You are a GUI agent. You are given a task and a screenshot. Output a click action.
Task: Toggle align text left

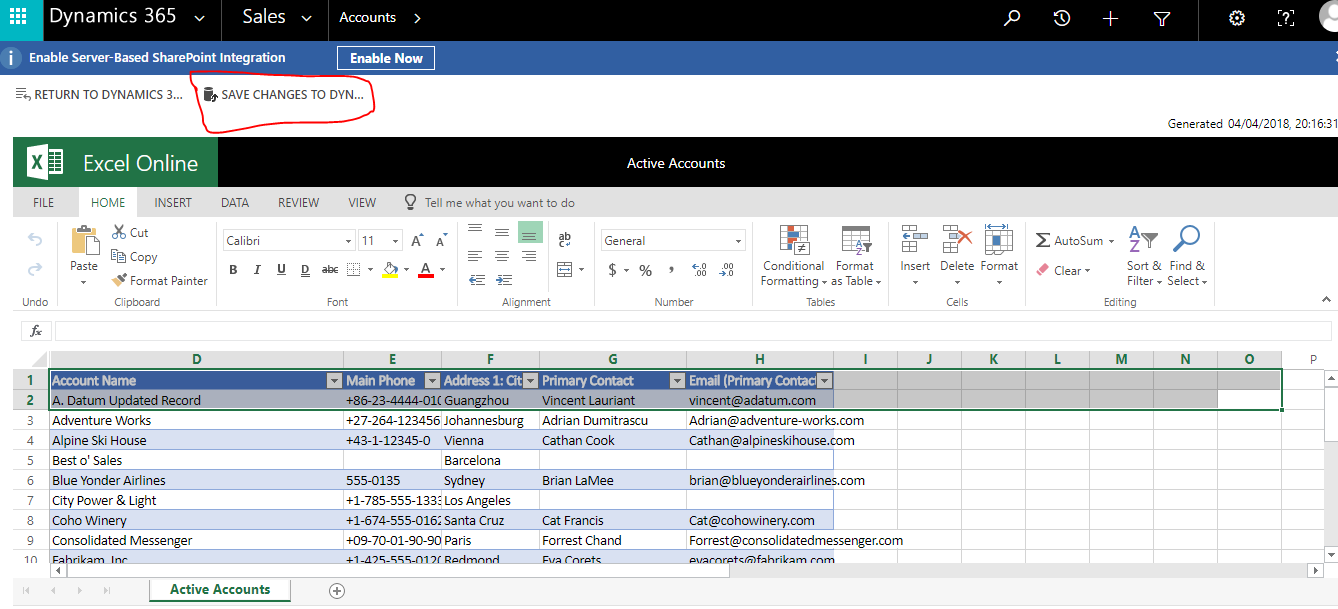point(476,257)
